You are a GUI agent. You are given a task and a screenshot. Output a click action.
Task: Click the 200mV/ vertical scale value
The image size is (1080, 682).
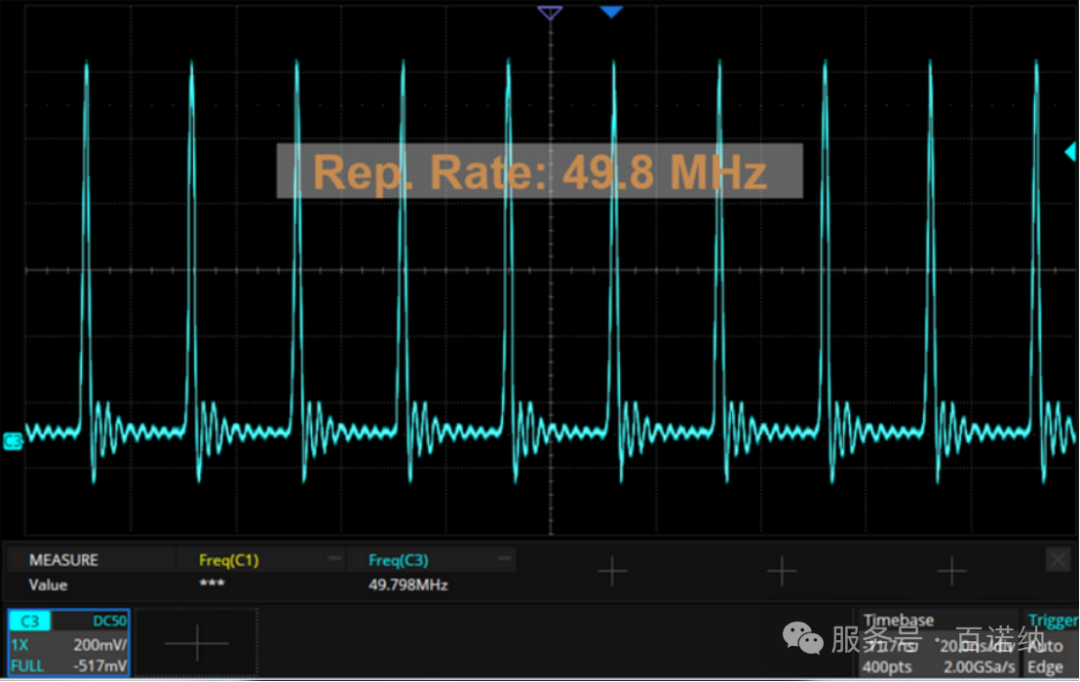[99, 645]
